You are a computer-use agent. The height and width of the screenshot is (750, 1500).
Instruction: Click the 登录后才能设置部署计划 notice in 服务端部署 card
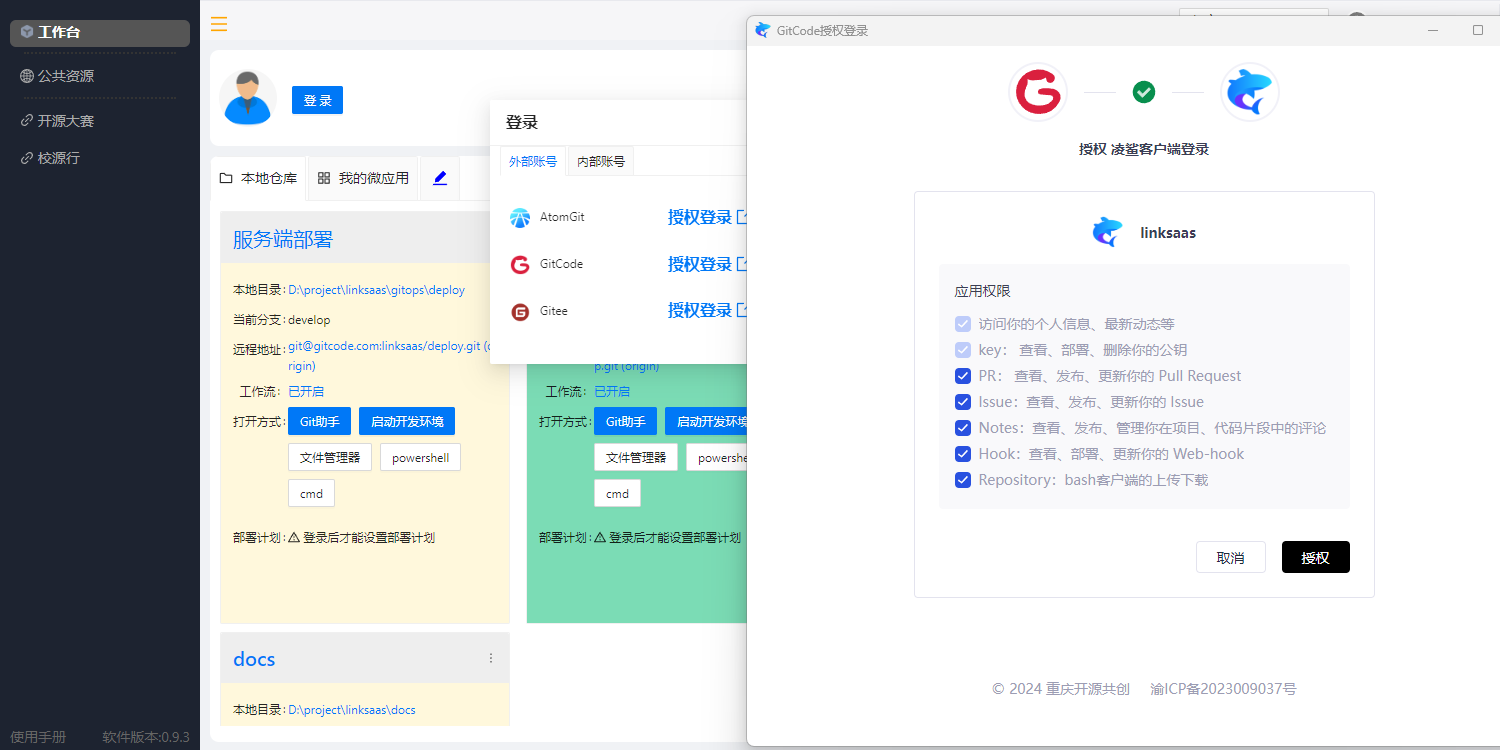point(369,537)
